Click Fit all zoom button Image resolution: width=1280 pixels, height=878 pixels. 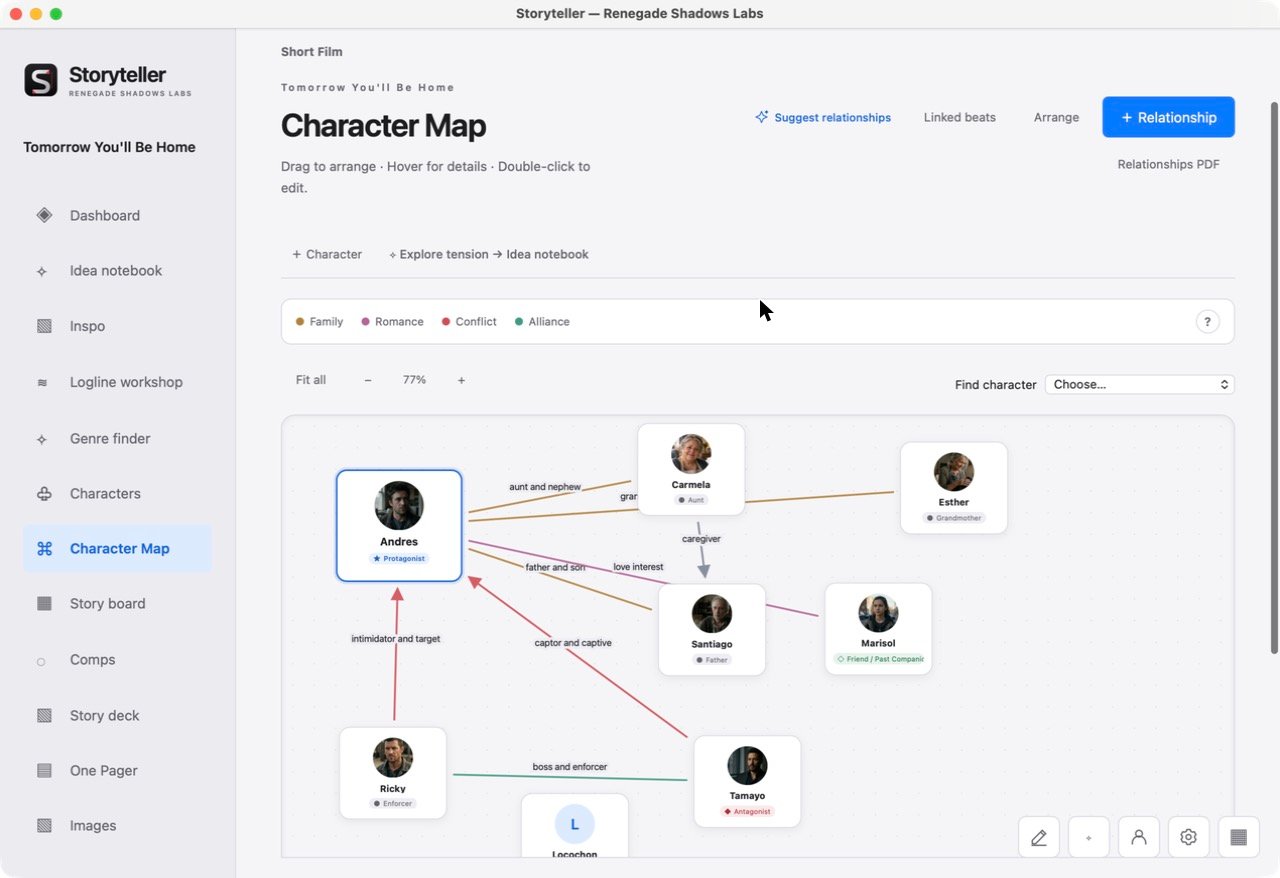(311, 380)
